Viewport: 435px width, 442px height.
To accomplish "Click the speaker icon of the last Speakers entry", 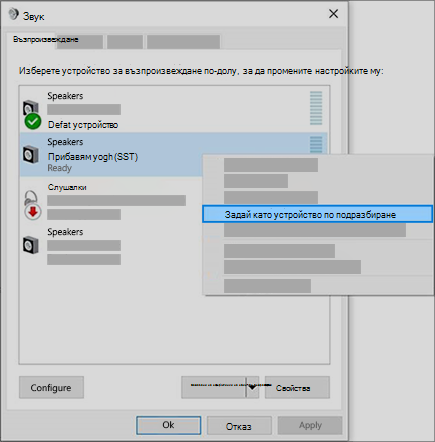I will (x=31, y=245).
